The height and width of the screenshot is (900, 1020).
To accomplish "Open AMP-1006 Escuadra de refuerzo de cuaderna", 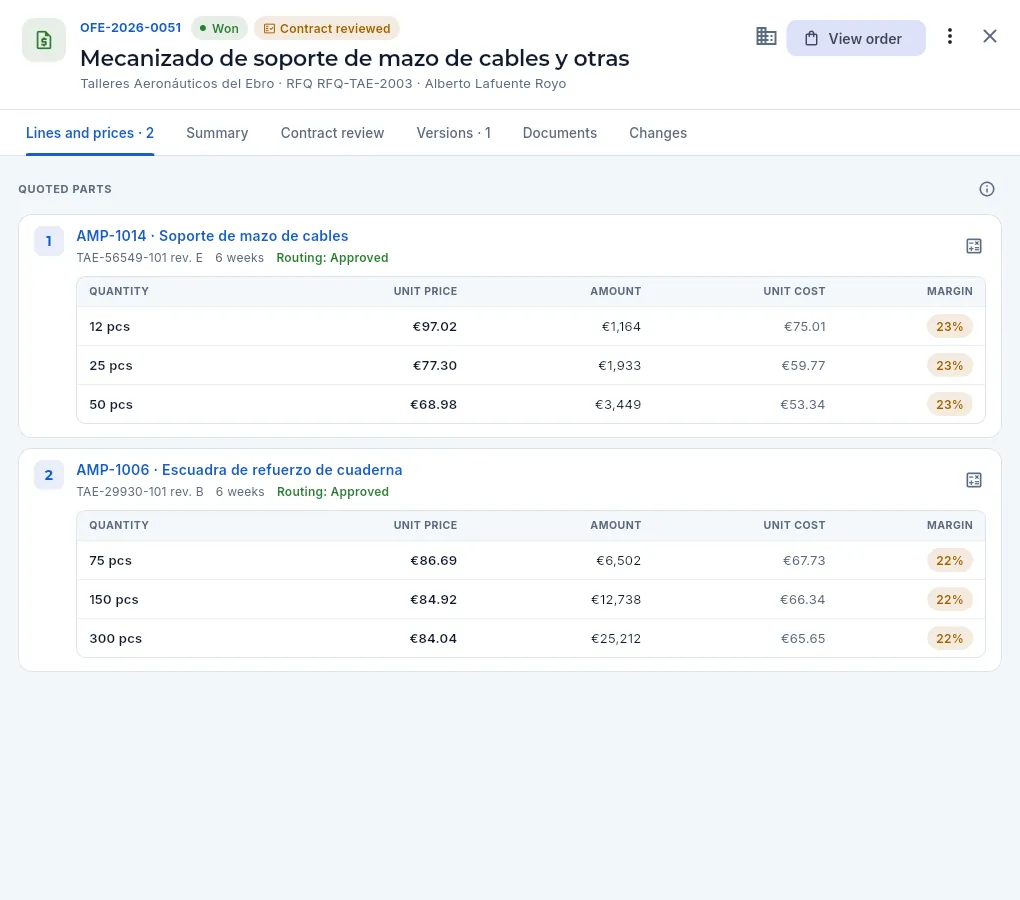I will pyautogui.click(x=239, y=470).
